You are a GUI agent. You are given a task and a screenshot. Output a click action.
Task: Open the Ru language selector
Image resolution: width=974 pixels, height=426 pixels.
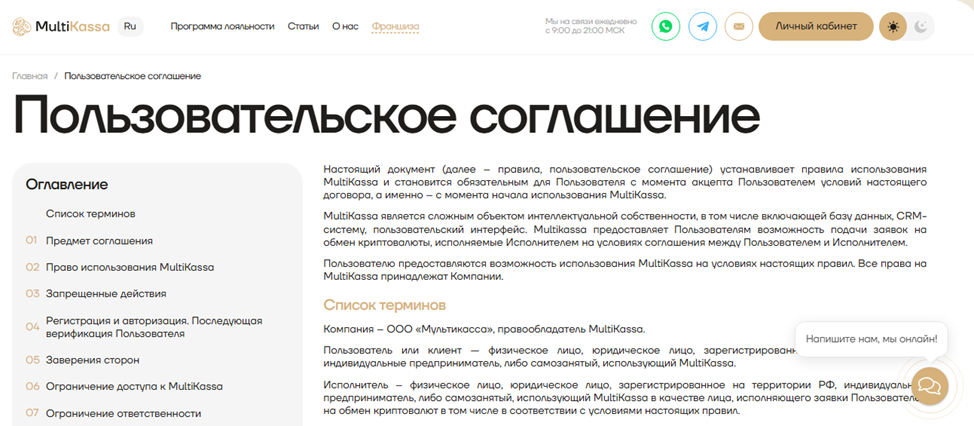coord(130,26)
